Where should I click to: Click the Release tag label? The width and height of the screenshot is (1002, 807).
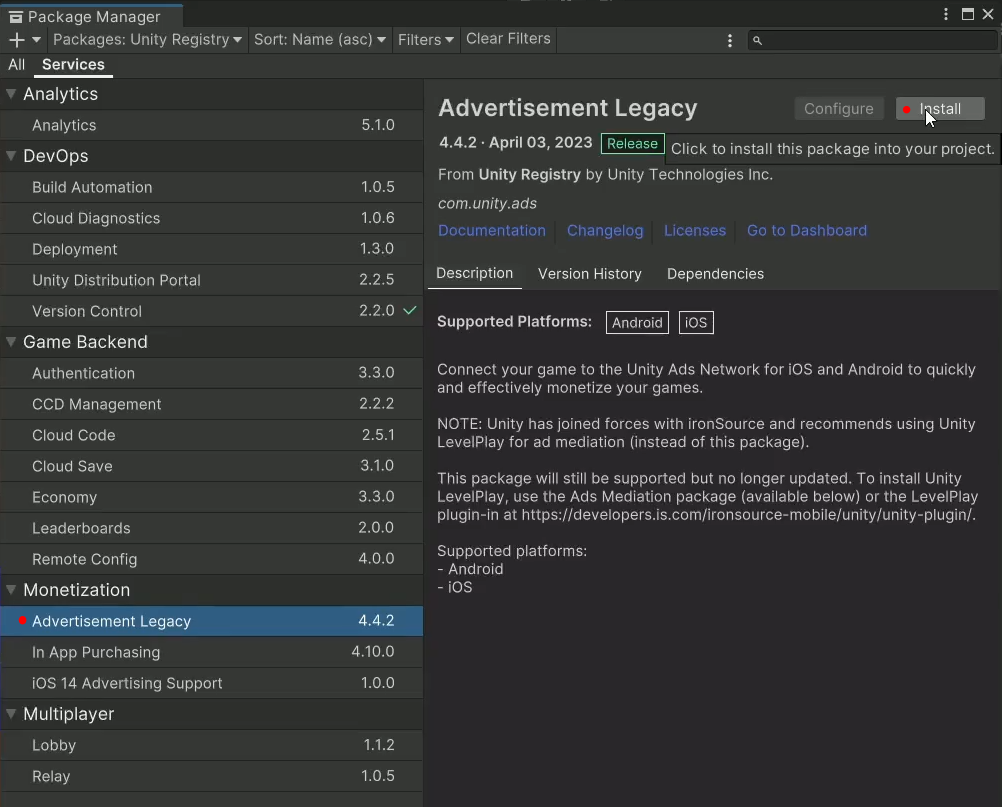tap(632, 143)
